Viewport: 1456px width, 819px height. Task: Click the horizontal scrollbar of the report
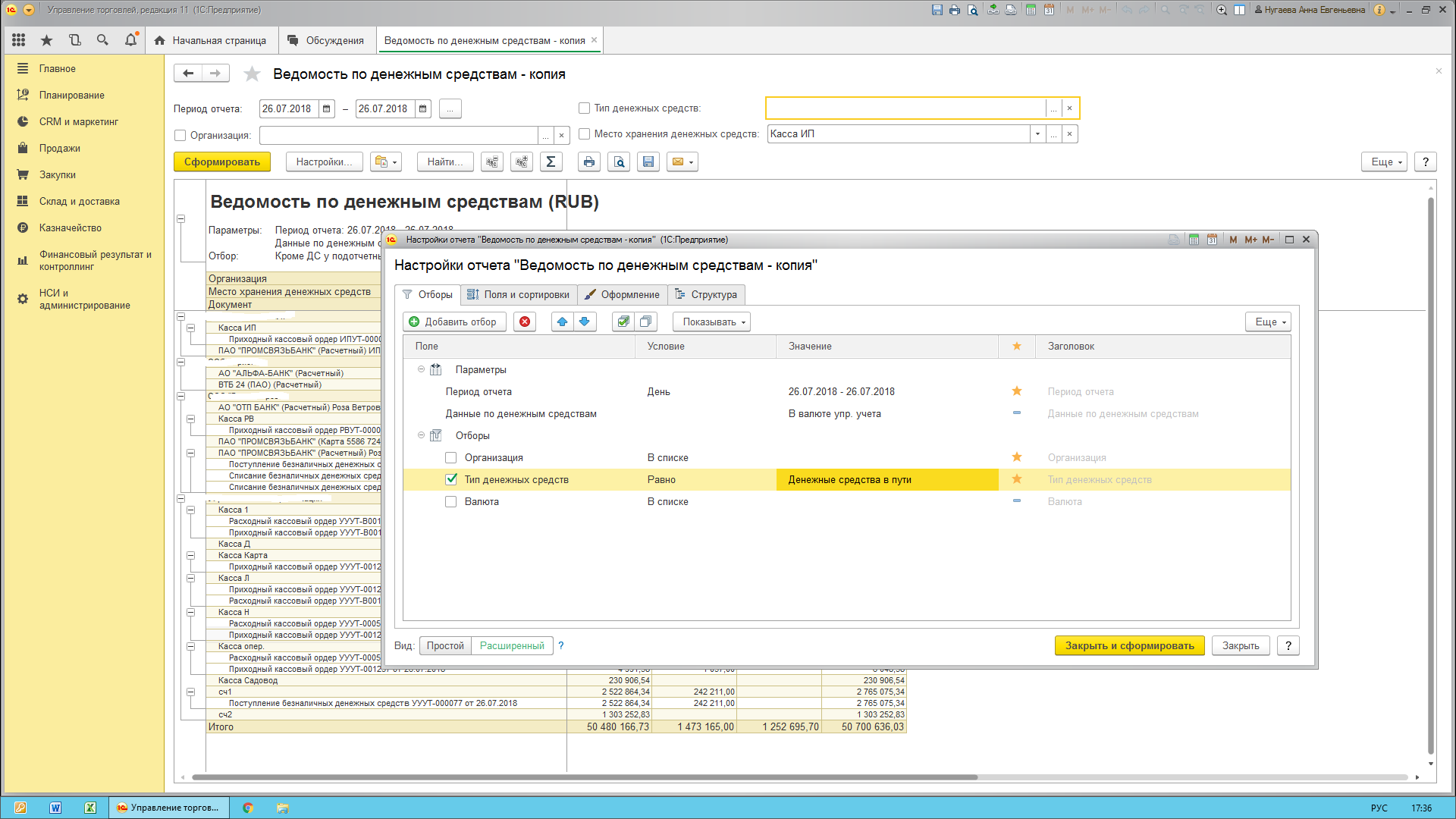coord(584,777)
